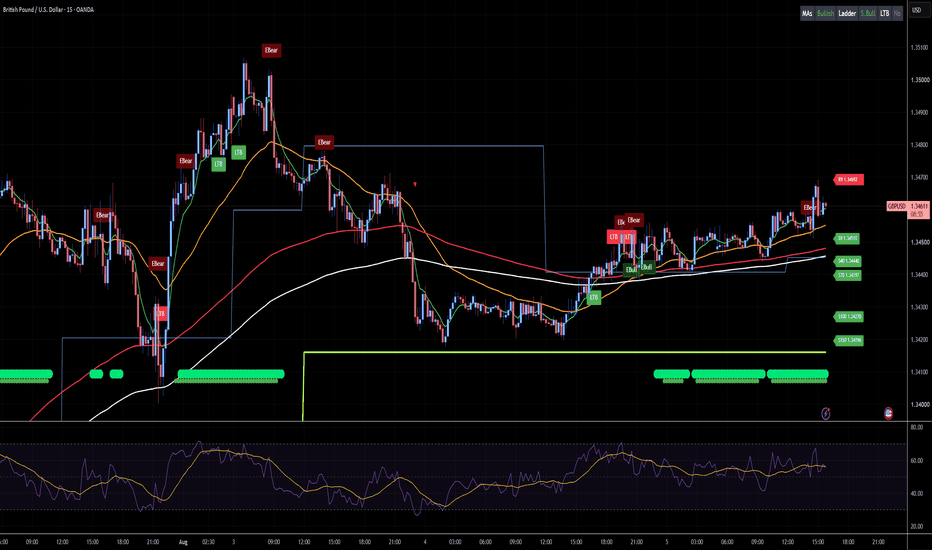The image size is (932, 550).
Task: Click the 60.00 level on the RSI axis
Action: tap(917, 460)
